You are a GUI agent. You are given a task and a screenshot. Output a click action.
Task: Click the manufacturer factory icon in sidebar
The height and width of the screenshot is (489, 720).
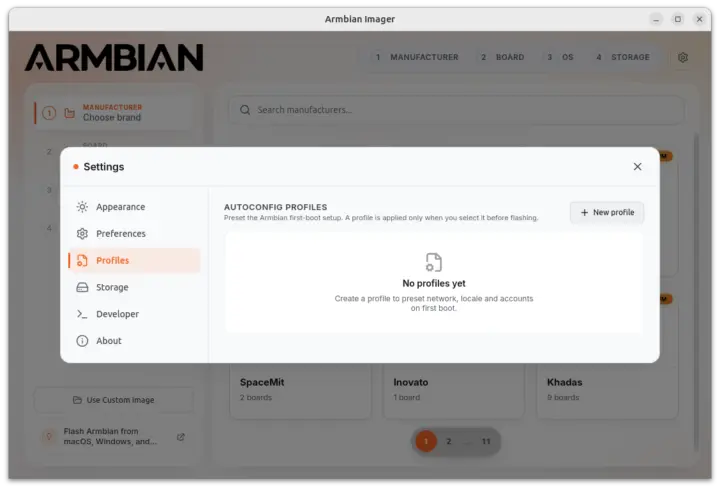click(x=69, y=113)
